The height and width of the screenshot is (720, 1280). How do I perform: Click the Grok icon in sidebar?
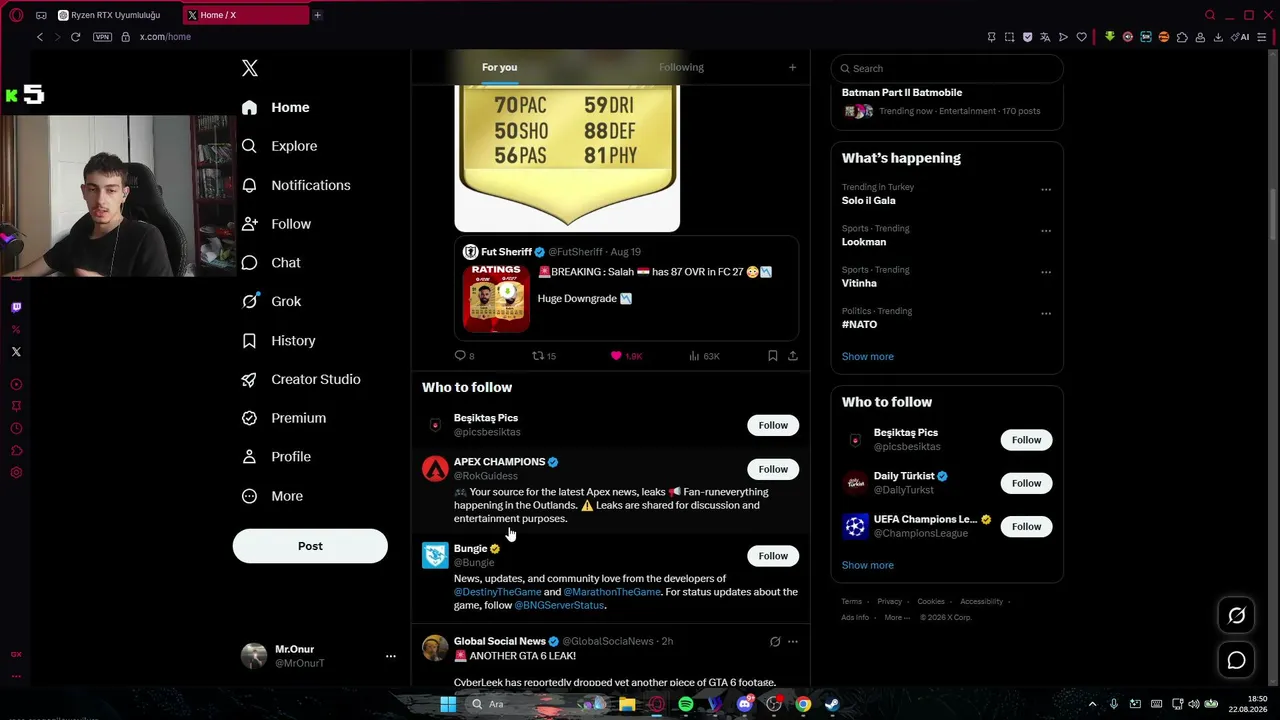[x=250, y=301]
